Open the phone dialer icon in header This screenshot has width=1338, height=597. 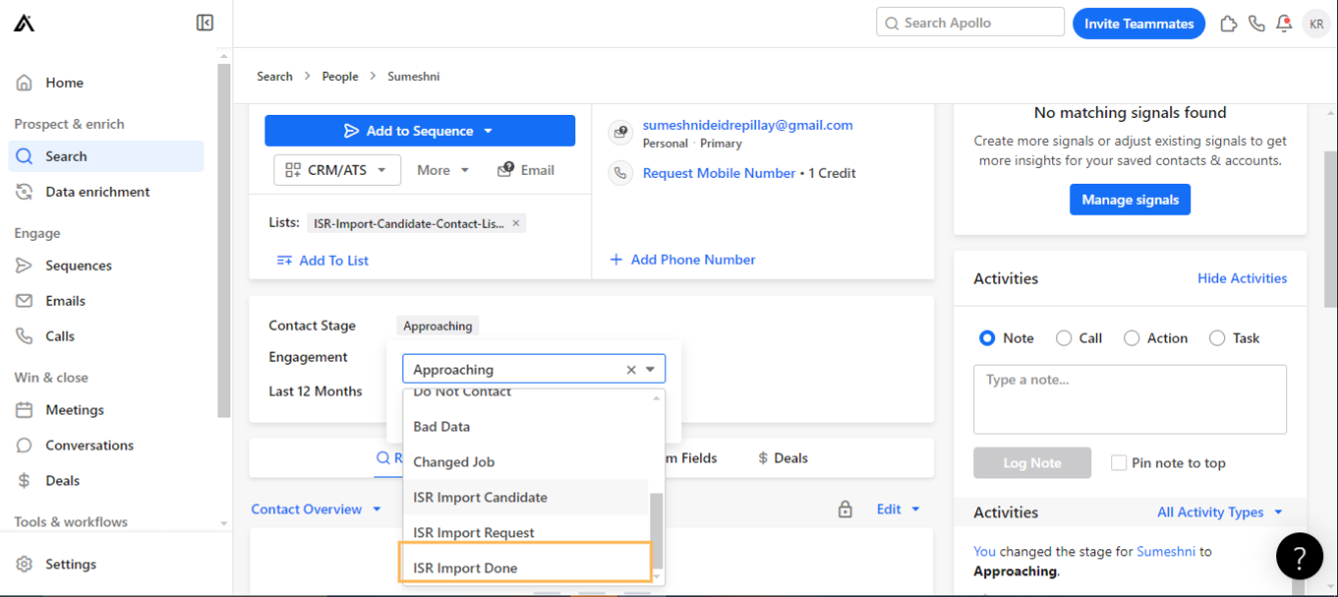(x=1257, y=24)
